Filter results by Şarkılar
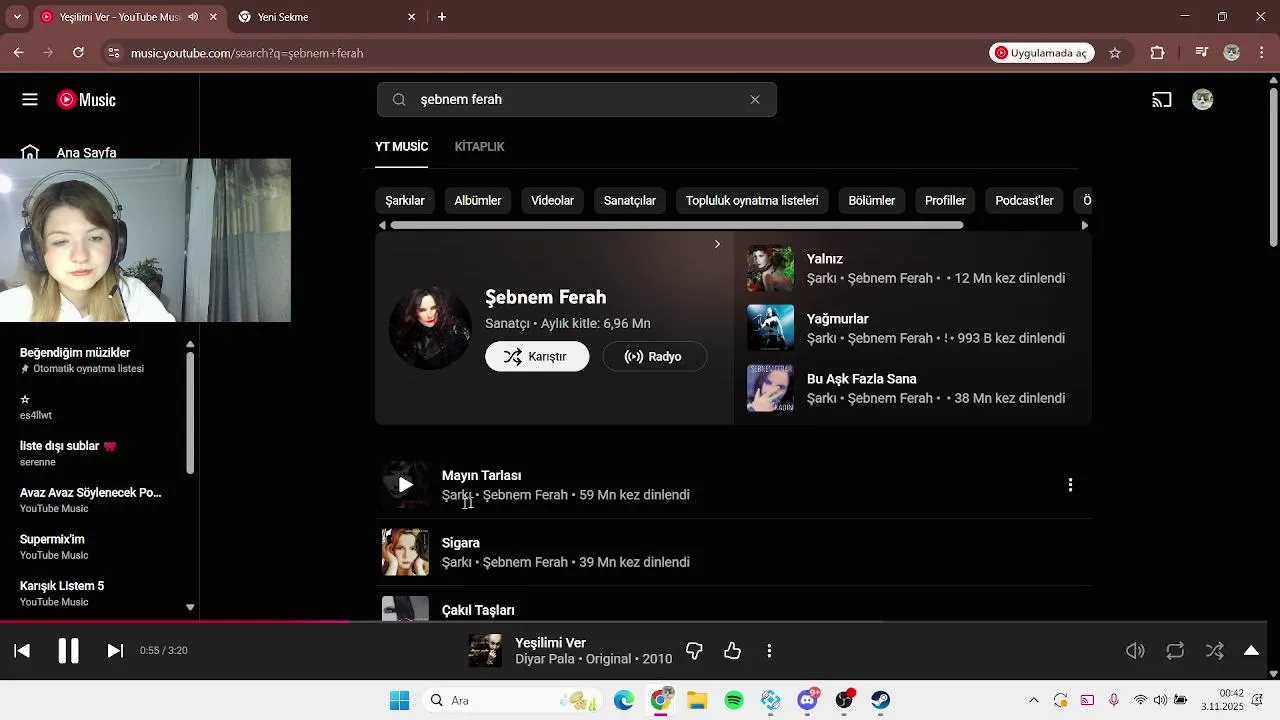The height and width of the screenshot is (720, 1280). pos(405,201)
